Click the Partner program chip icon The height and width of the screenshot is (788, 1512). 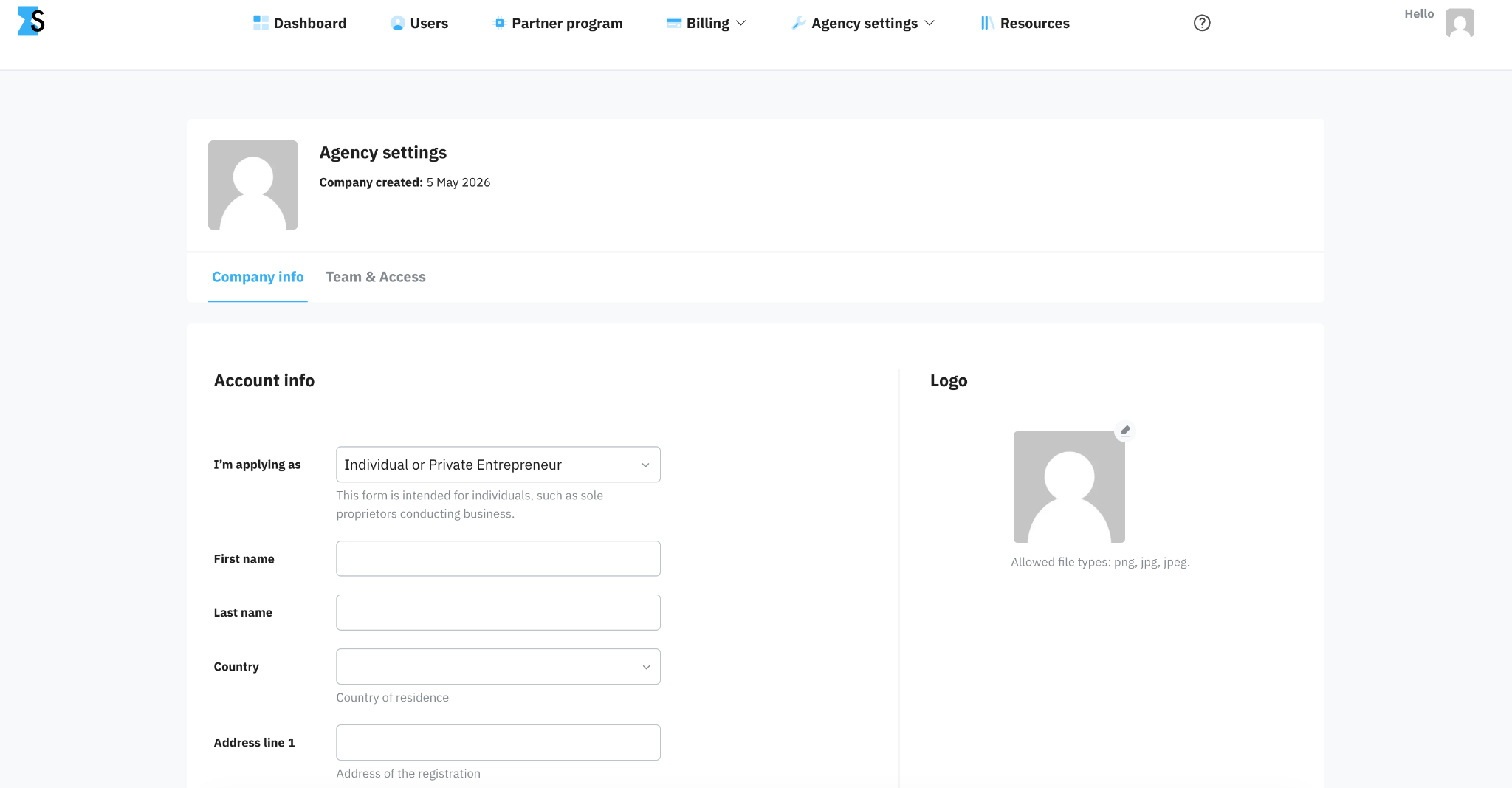[499, 23]
